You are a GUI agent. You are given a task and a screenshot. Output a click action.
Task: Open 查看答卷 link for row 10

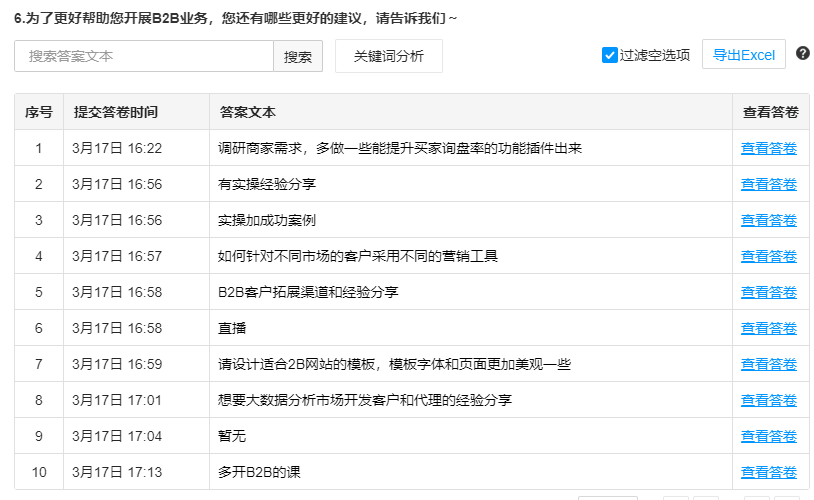[x=769, y=472]
